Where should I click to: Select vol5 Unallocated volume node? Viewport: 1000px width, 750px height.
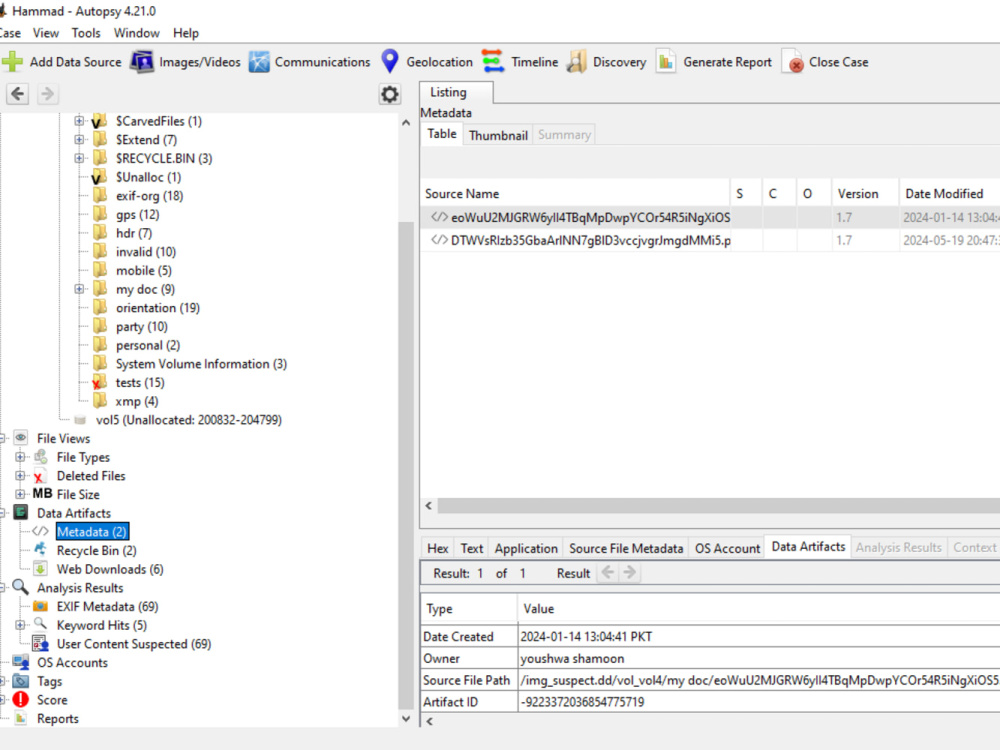(x=188, y=420)
